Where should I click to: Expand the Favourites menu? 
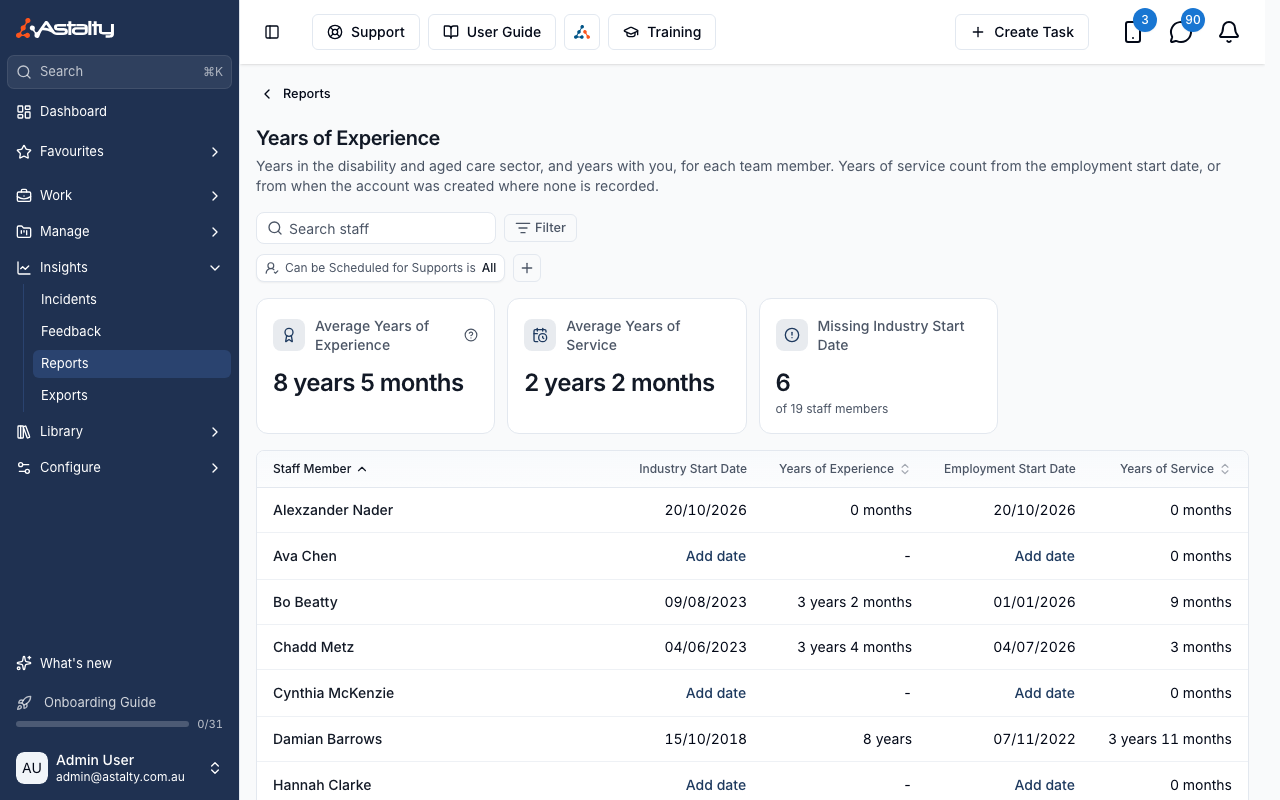coord(120,152)
